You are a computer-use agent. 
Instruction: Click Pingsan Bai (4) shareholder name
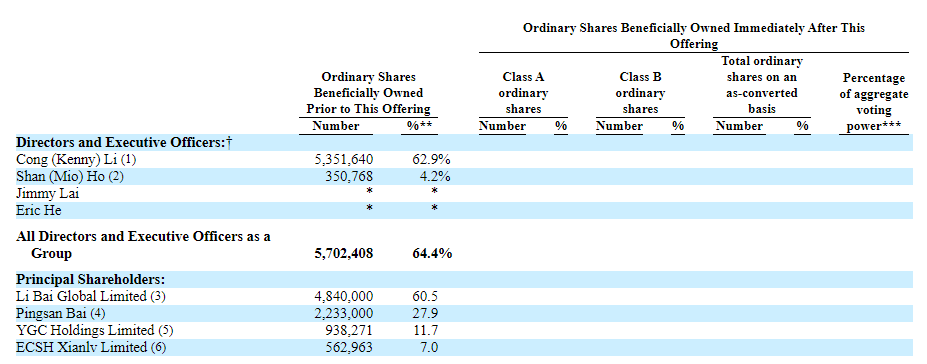(61, 314)
